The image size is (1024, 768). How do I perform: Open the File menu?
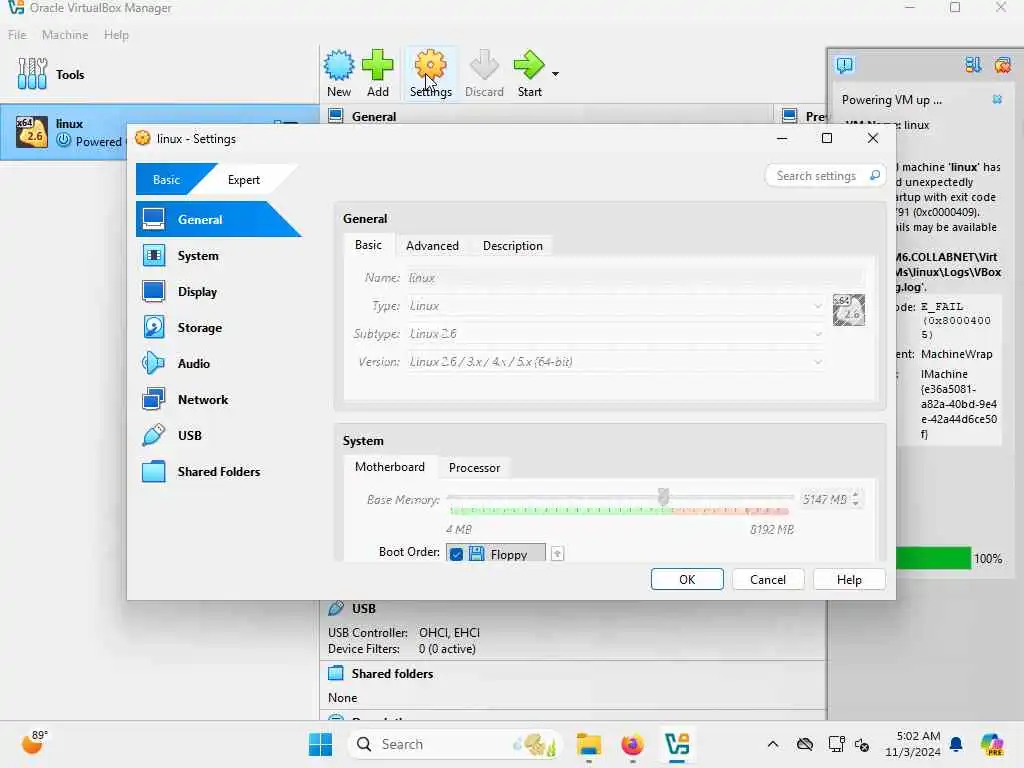point(17,35)
